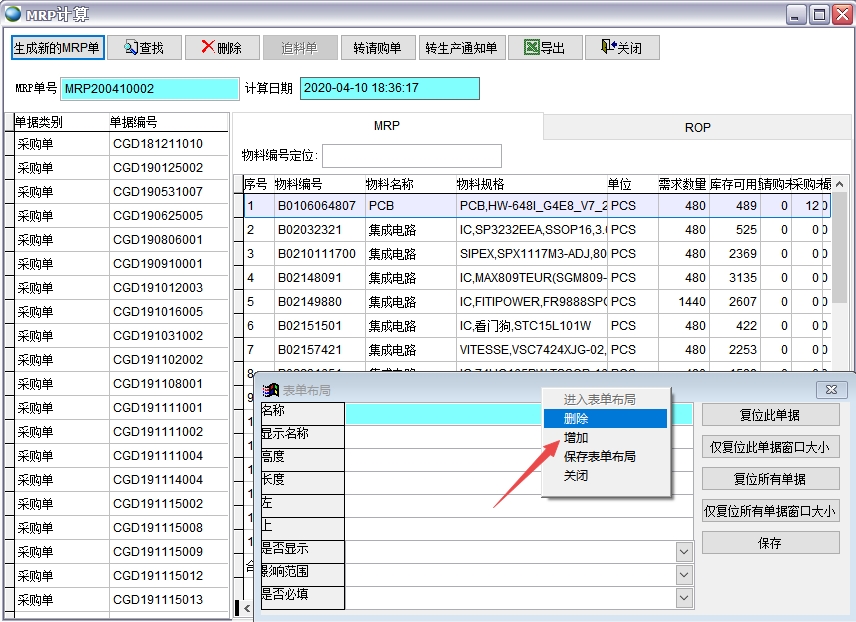Expand the 是否必填 dropdown
856x622 pixels.
pyautogui.click(x=684, y=596)
